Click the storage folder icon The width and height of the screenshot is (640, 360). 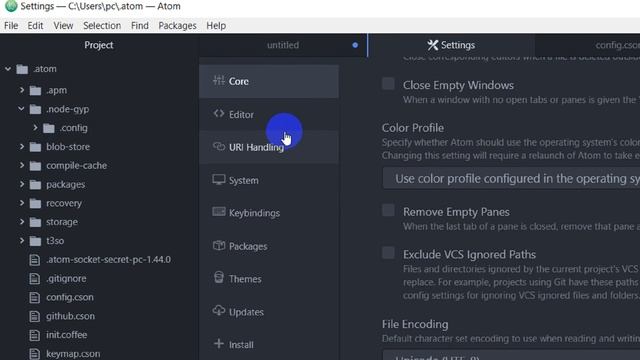pyautogui.click(x=36, y=222)
